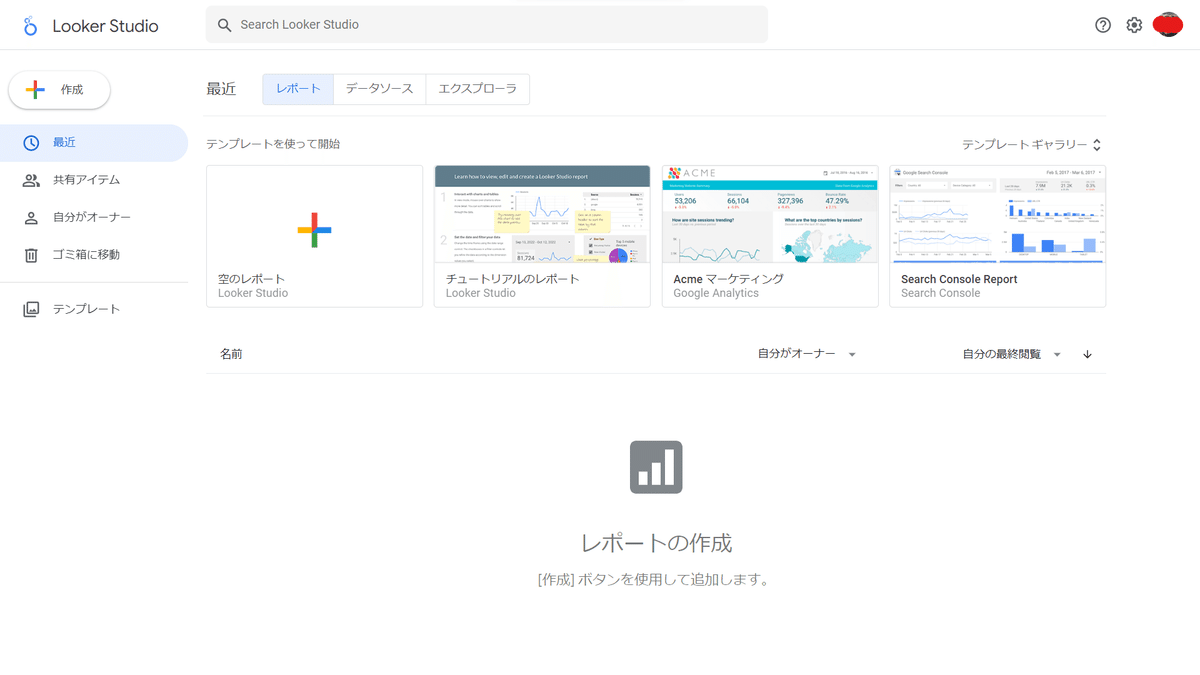The height and width of the screenshot is (675, 1200).
Task: Open the 自分がオーナー filter dropdown
Action: (x=807, y=354)
